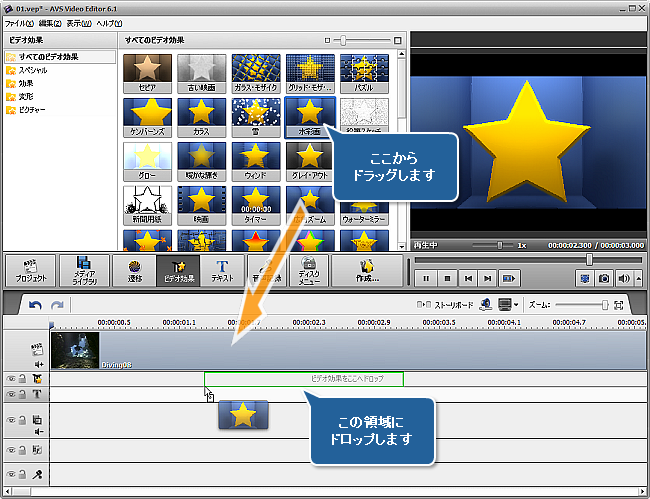This screenshot has height=499, width=650.
Task: Toggle visibility of the voice microphone track
Action: 11,474
